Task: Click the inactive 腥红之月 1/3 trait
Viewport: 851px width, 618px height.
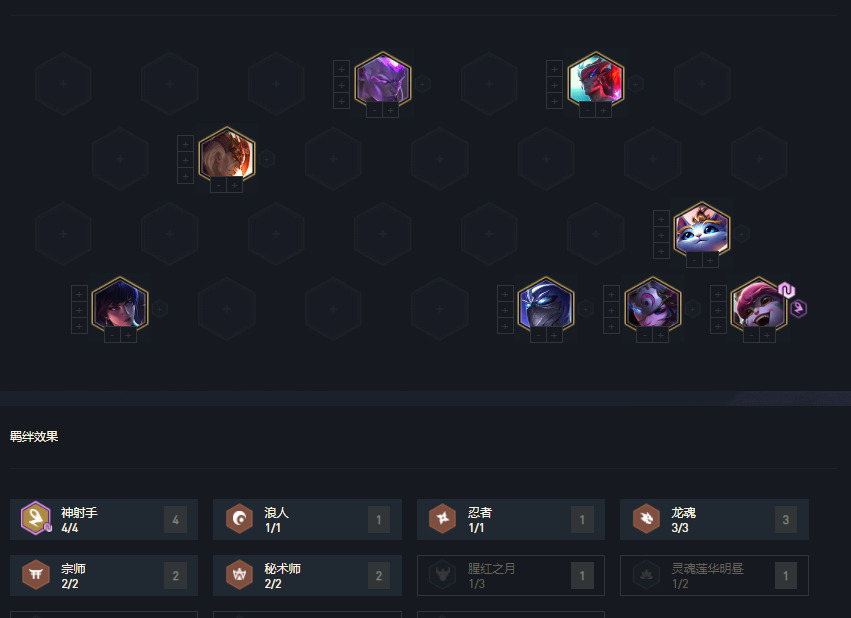Action: point(511,576)
